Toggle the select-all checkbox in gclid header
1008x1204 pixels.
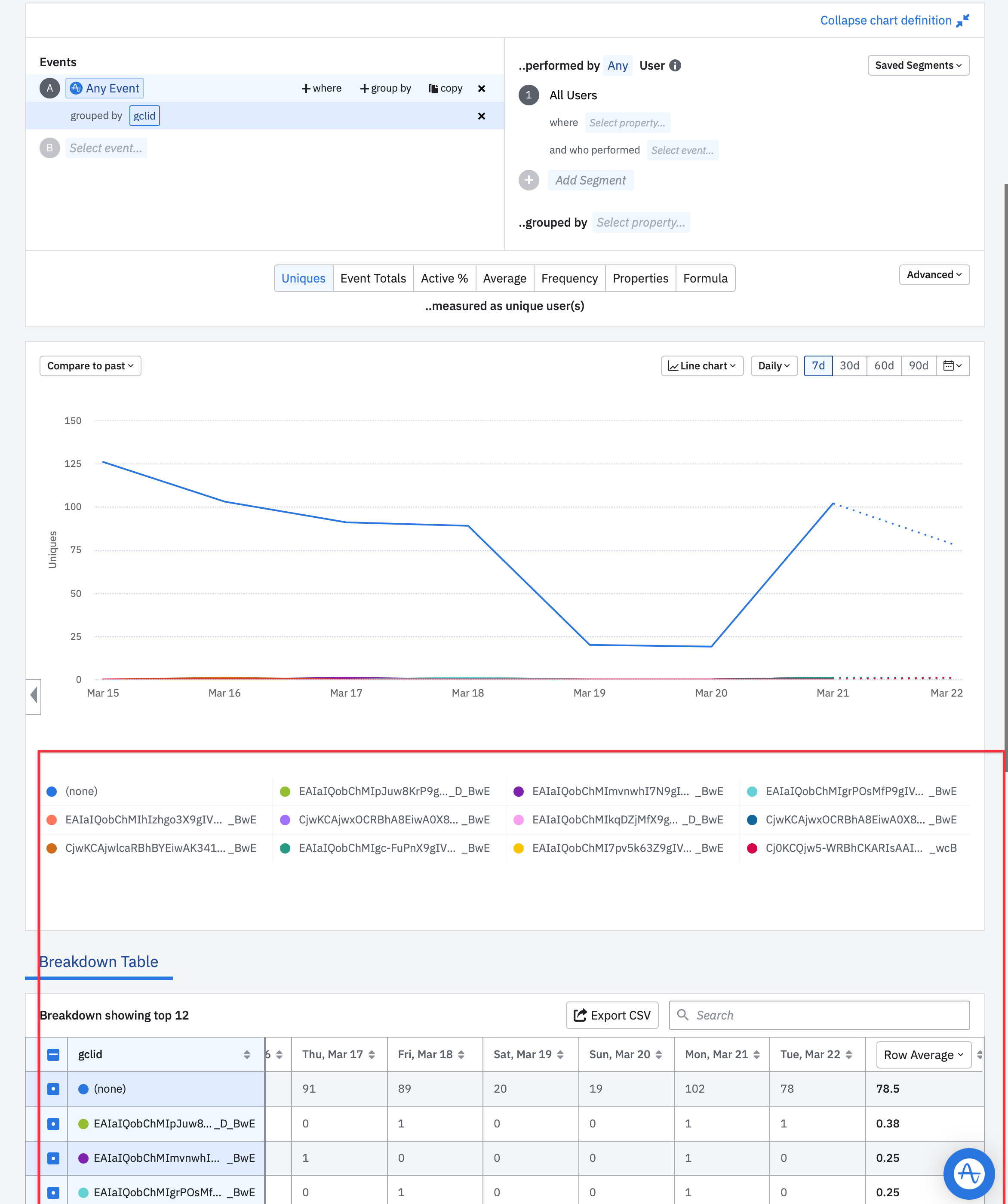53,1054
